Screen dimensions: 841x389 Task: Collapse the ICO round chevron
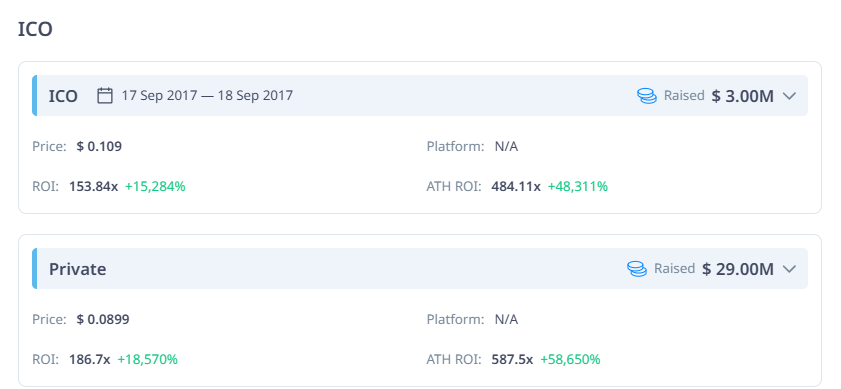[x=789, y=96]
